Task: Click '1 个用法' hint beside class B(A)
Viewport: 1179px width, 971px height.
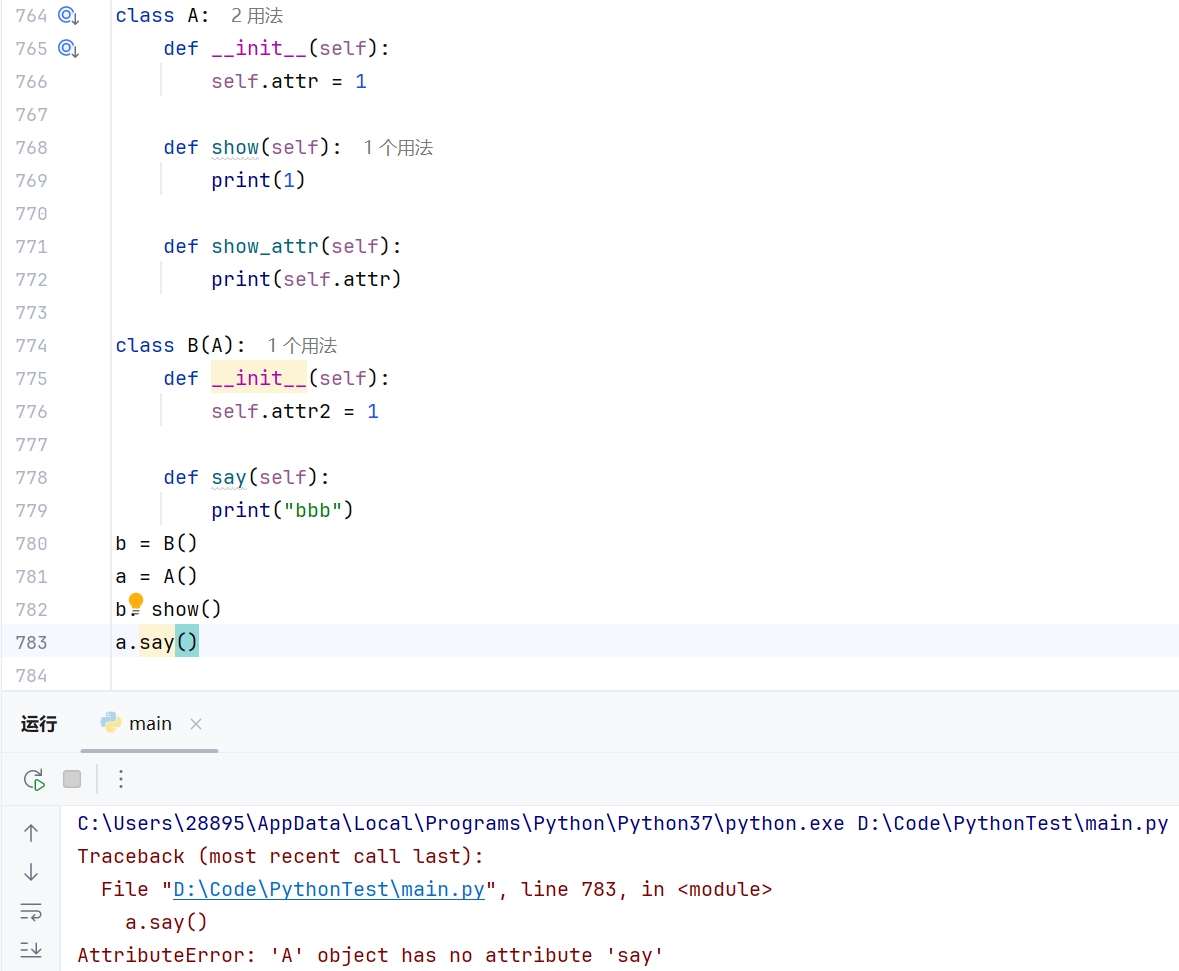Action: [x=302, y=345]
